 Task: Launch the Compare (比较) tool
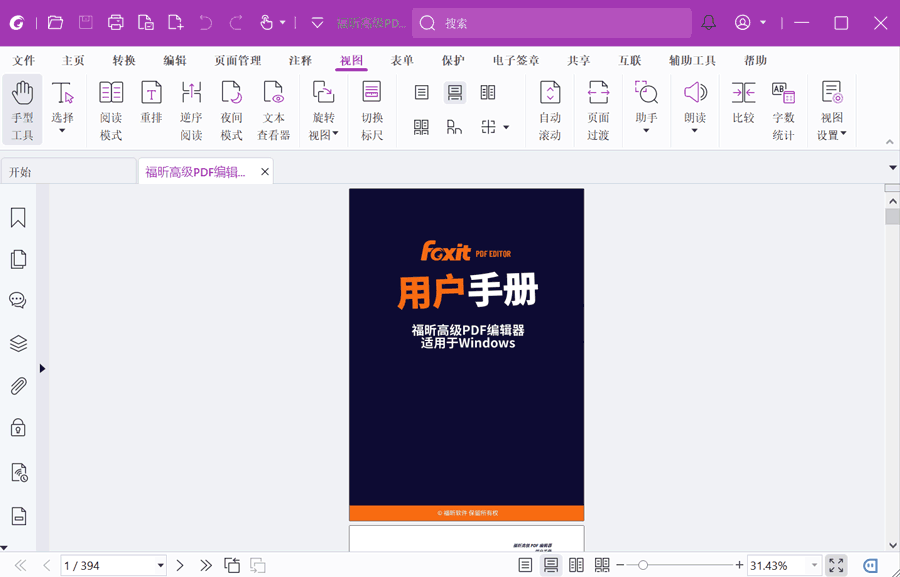pos(743,103)
